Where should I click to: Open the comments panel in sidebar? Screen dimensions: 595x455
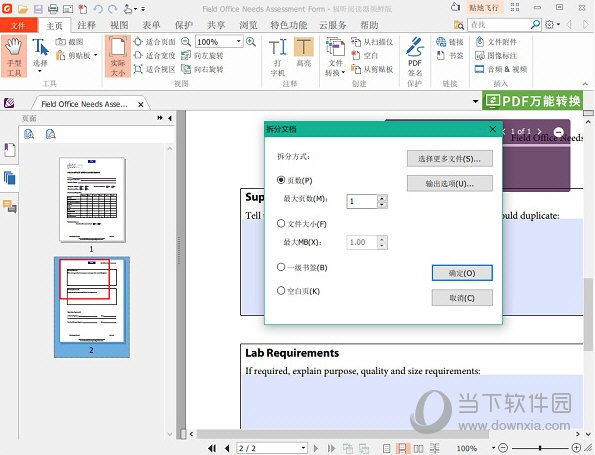tap(9, 206)
